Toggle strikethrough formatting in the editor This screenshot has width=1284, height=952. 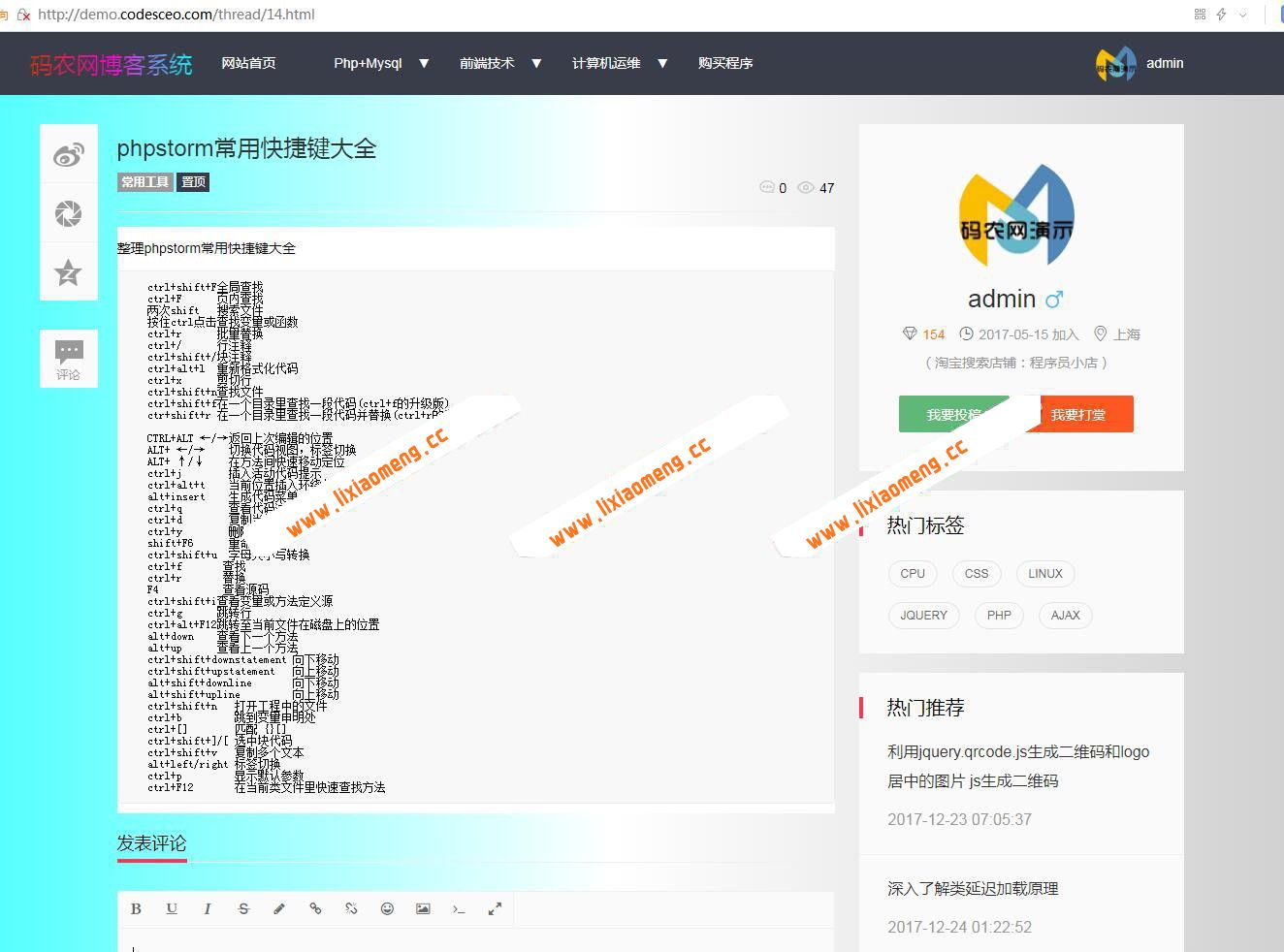pyautogui.click(x=243, y=908)
